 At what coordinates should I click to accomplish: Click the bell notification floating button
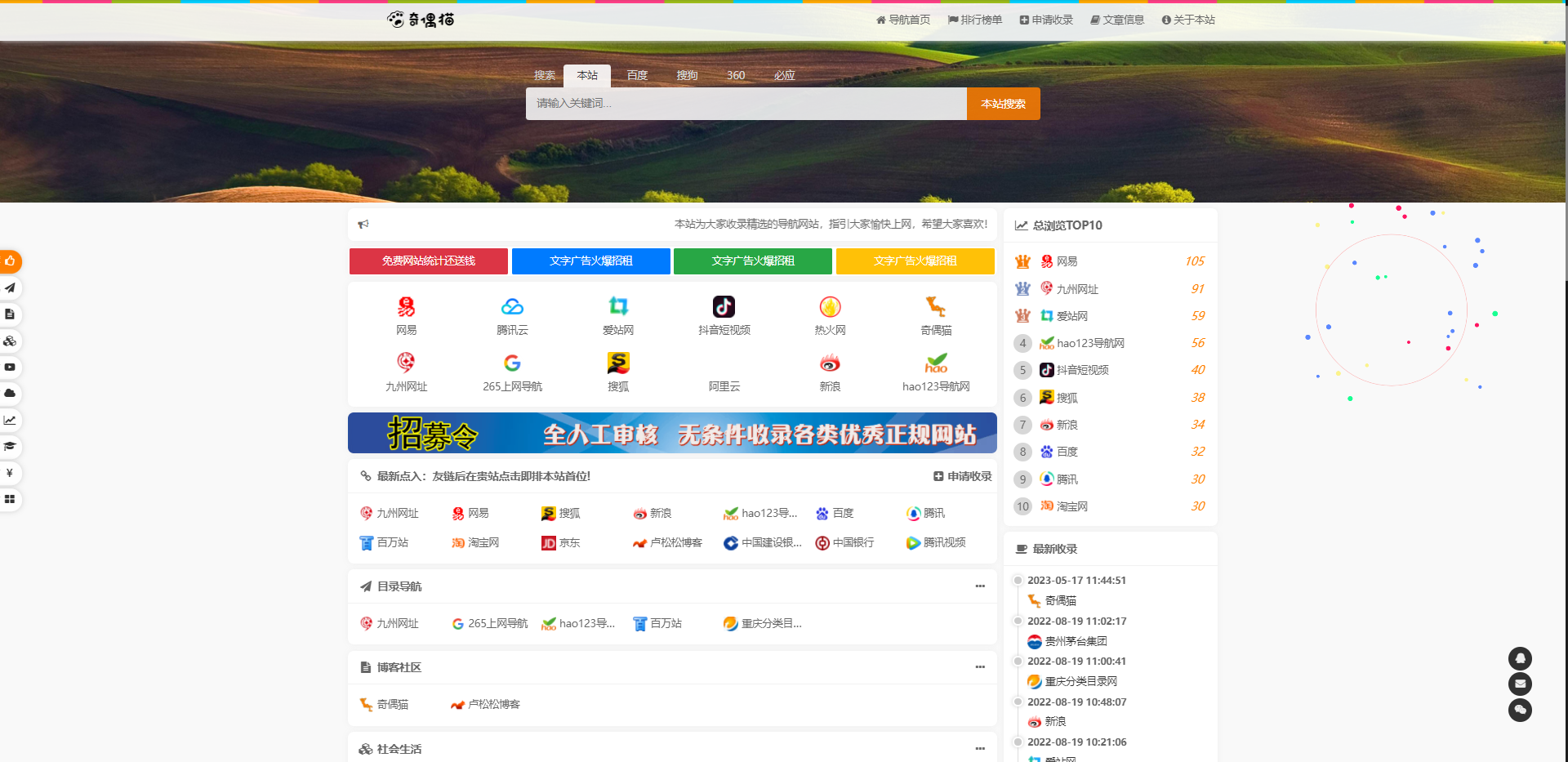1520,658
